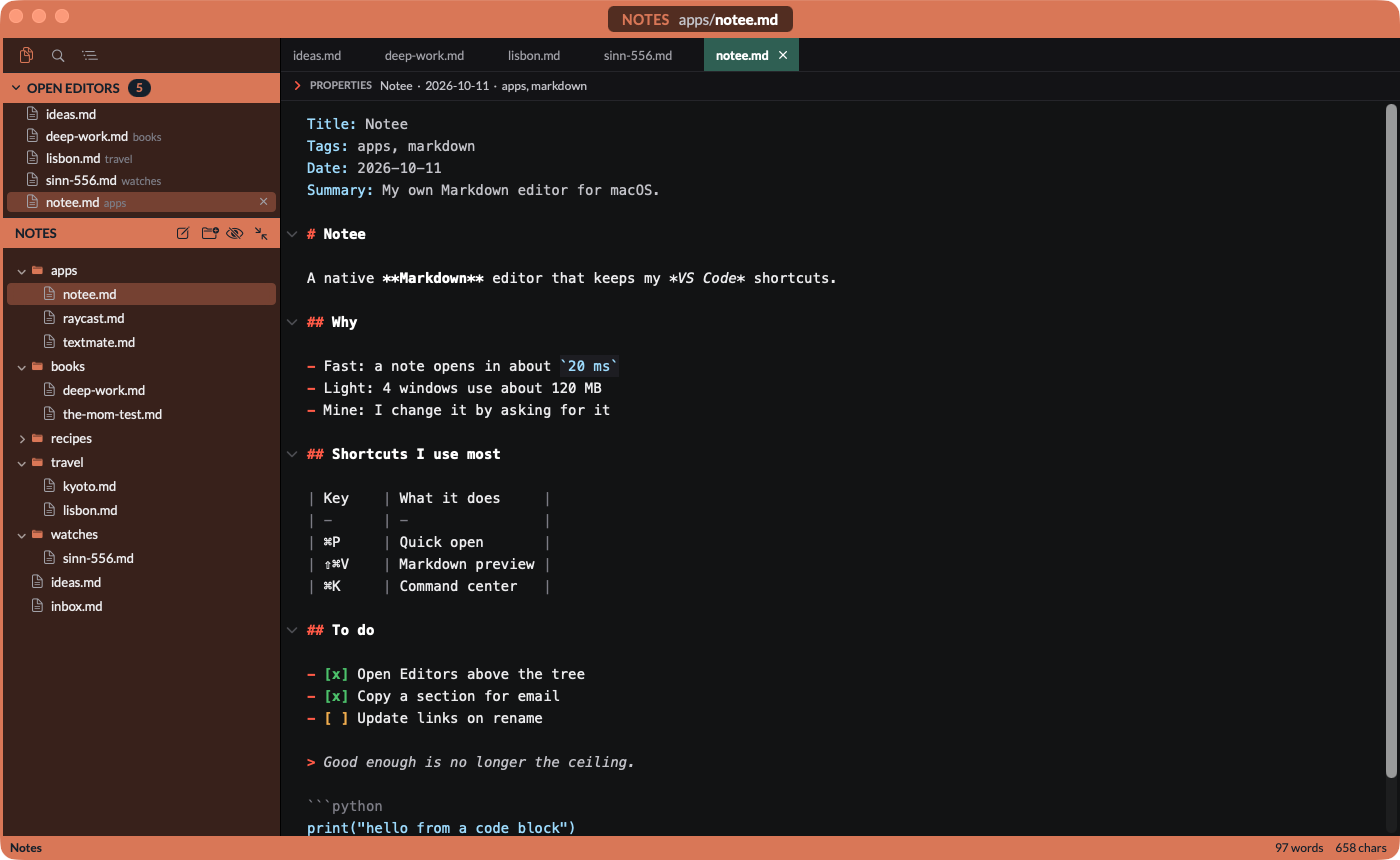Click the editor vertical scrollbar thumb
This screenshot has width=1400, height=860.
coord(1391,440)
